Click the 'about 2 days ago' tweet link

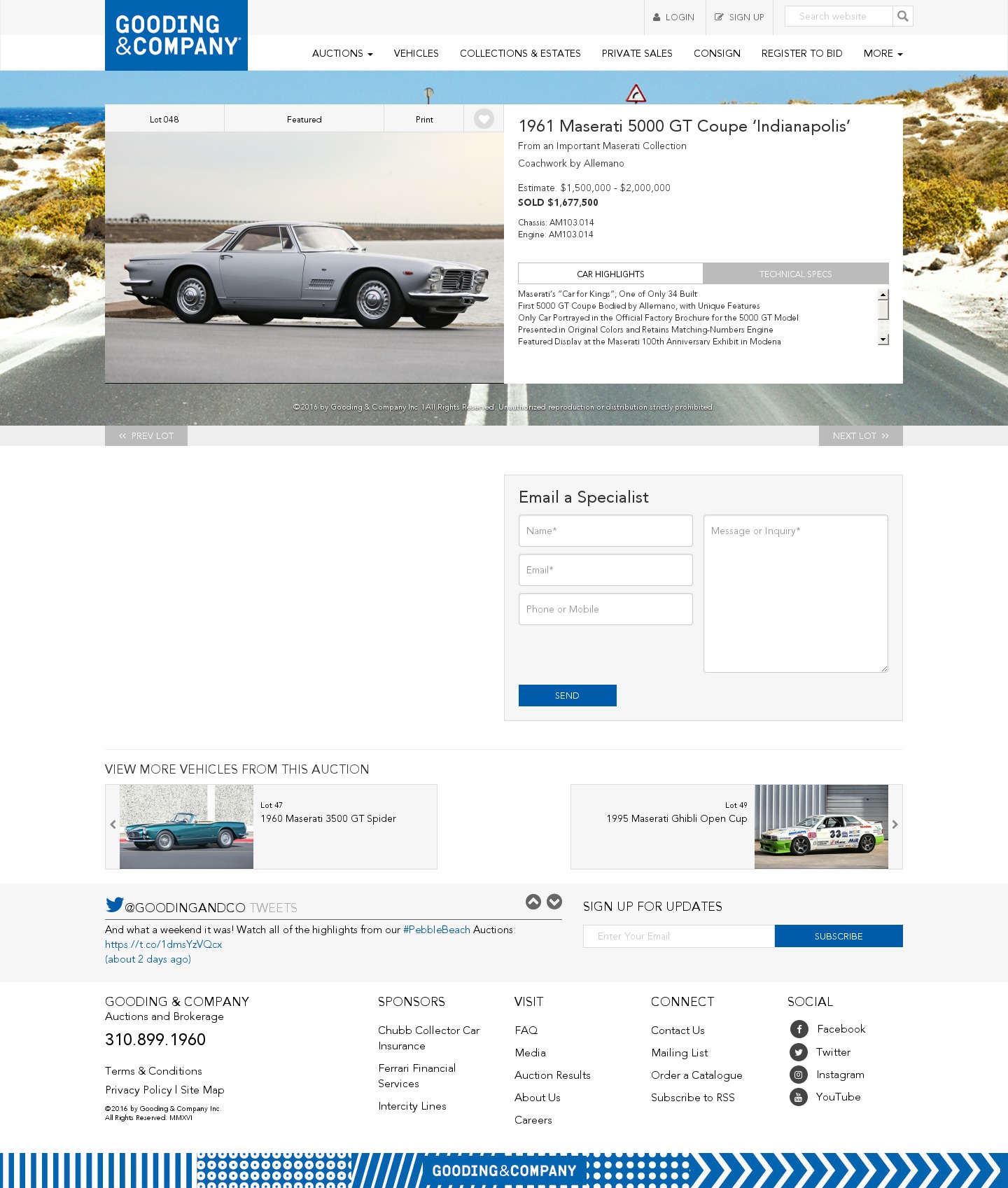(x=148, y=959)
